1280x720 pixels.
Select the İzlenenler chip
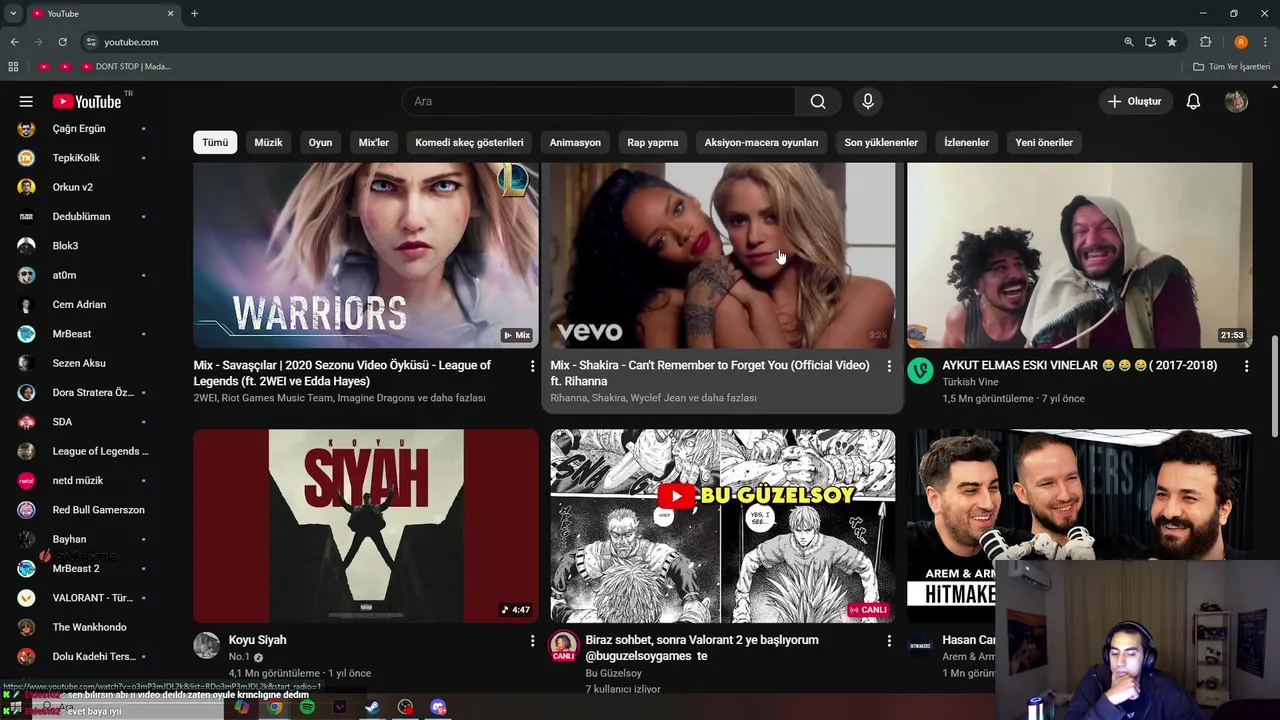[966, 142]
